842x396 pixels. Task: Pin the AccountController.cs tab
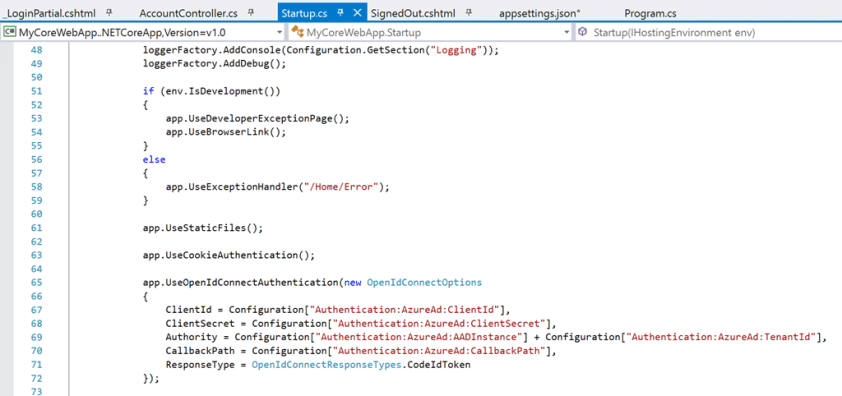tap(251, 13)
